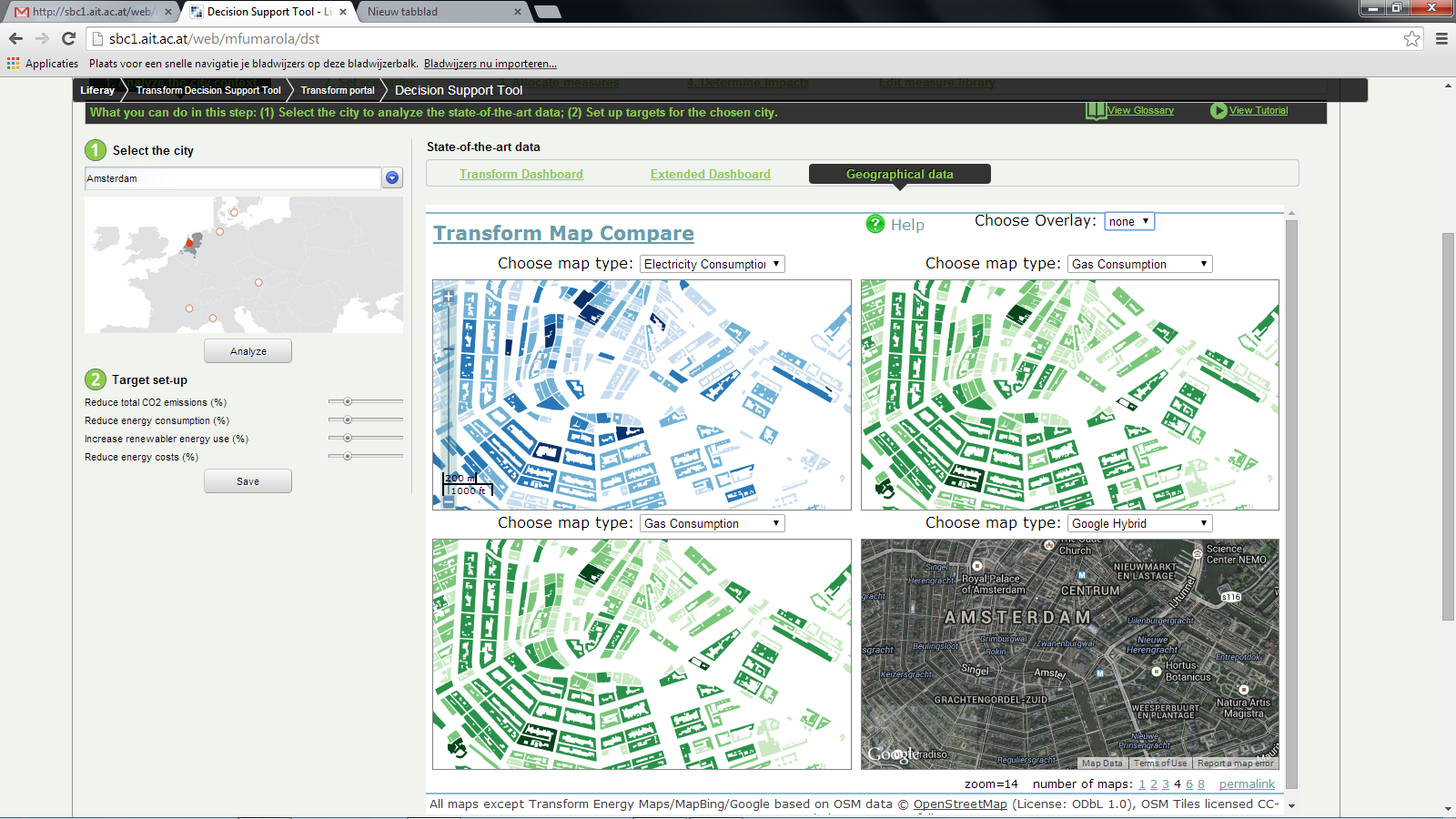Open the Choose Overlay dropdown
1456x819 pixels.
(x=1129, y=221)
